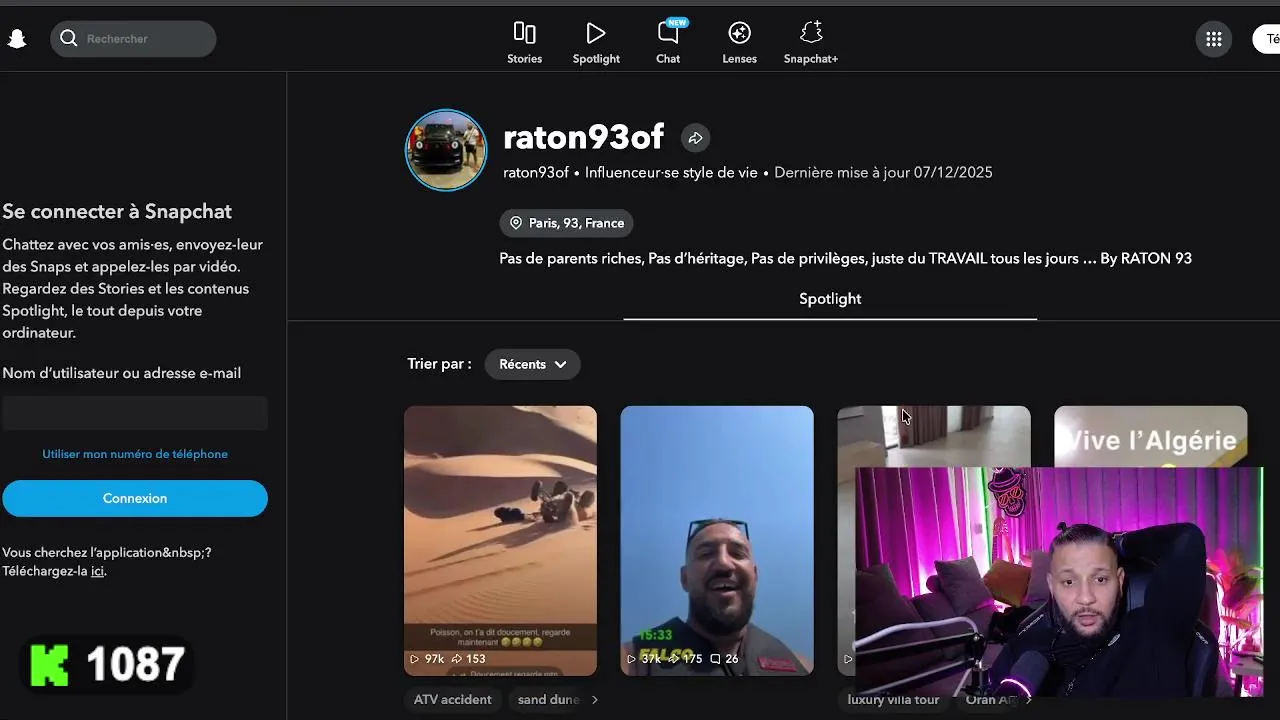Click the Paris, 93, France location chip
Image resolution: width=1280 pixels, height=720 pixels.
566,223
